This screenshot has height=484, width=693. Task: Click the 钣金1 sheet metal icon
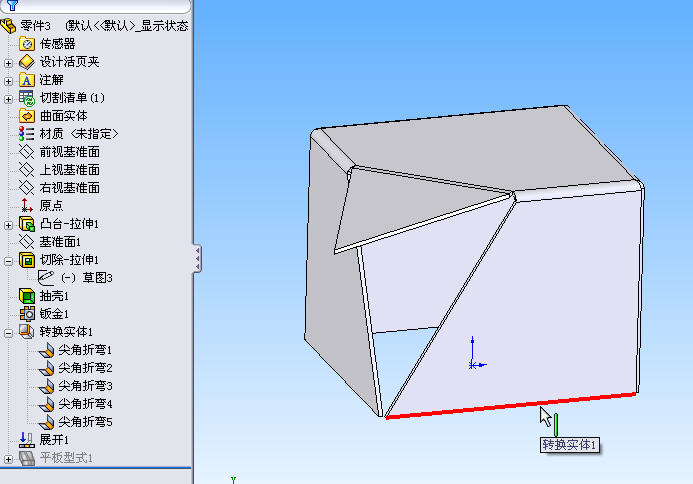pos(27,314)
